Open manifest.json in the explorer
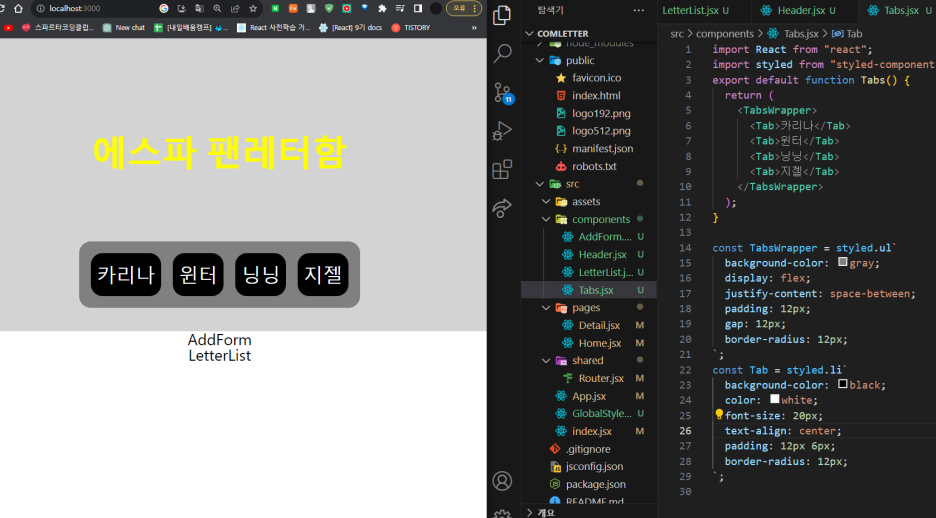Viewport: 936px width, 518px height. pos(589,149)
